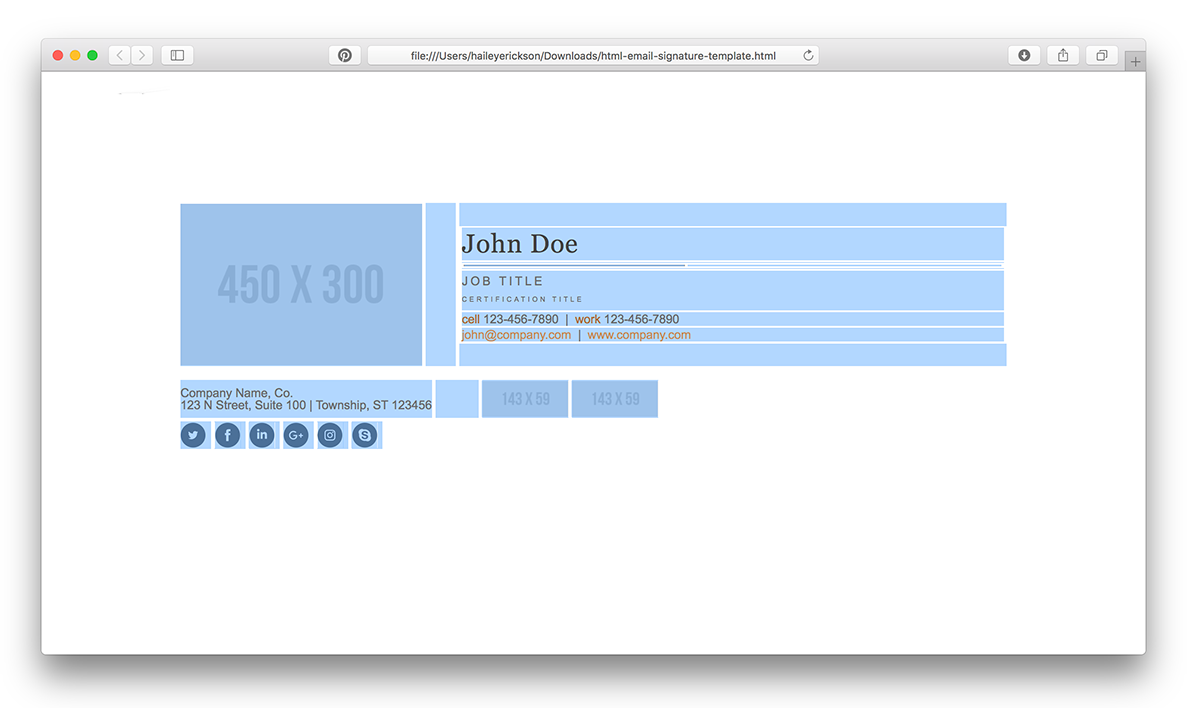
Task: Reload the page with the refresh icon
Action: pos(808,55)
